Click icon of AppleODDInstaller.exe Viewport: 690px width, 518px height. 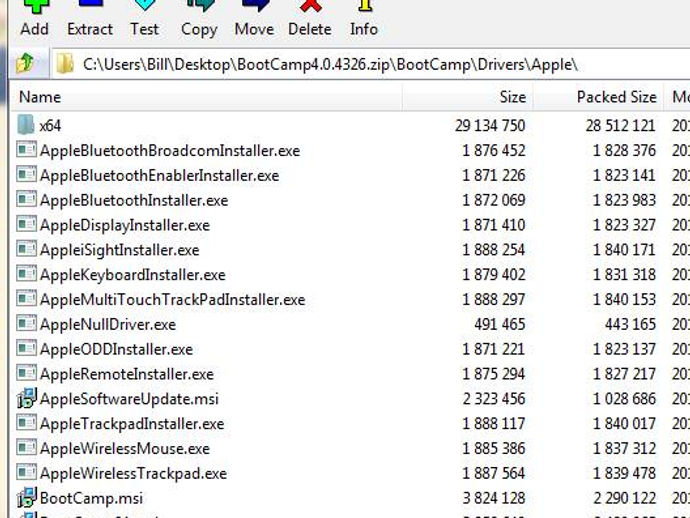click(26, 348)
